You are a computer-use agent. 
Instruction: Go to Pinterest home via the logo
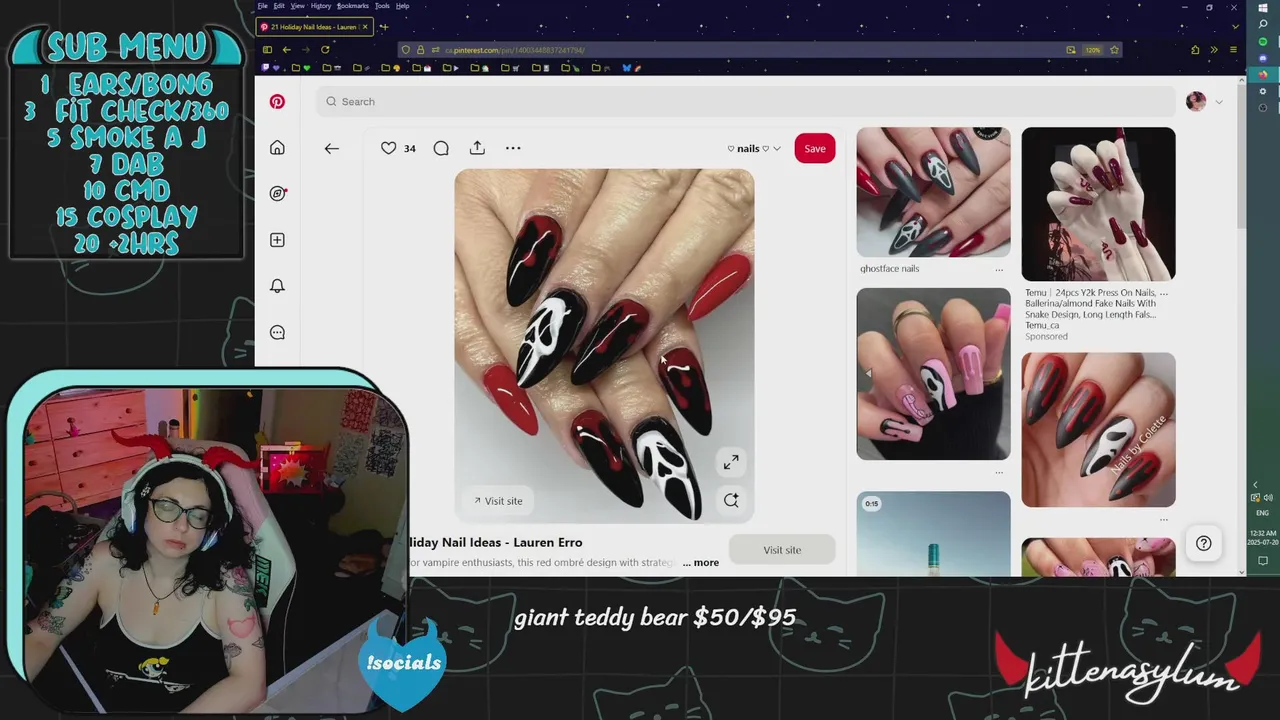pos(277,102)
